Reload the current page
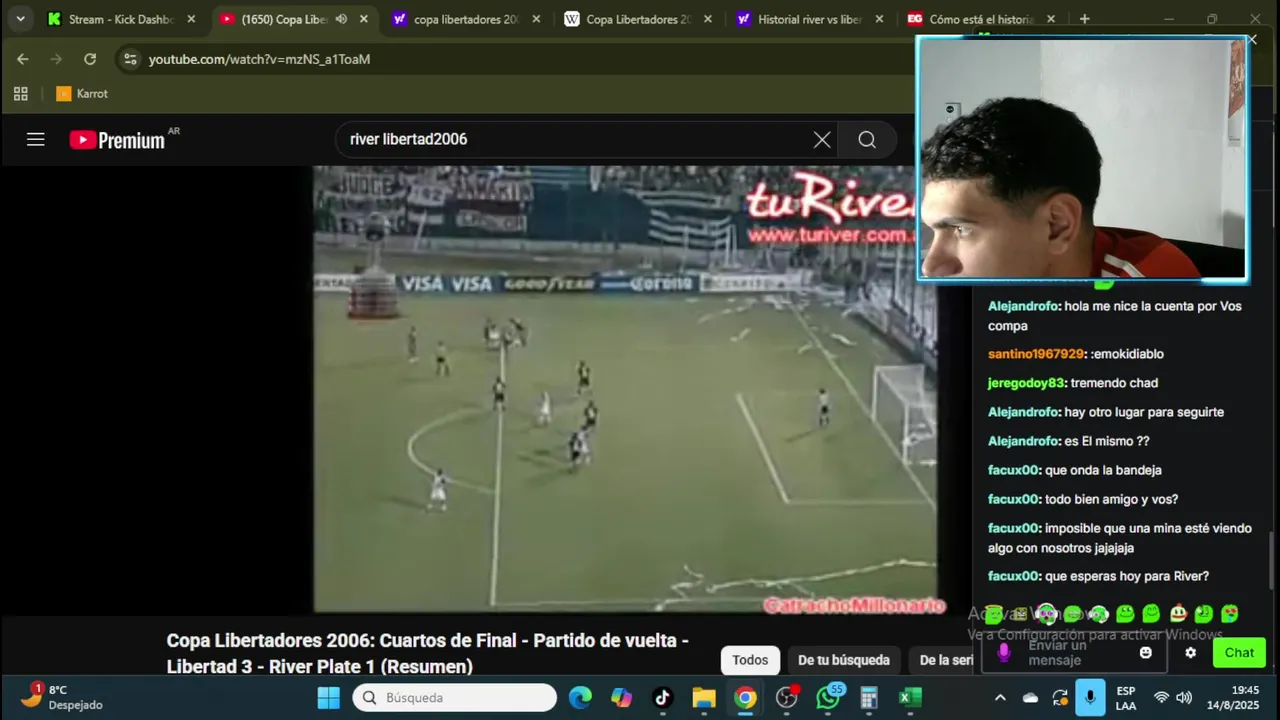This screenshot has width=1280, height=720. [90, 59]
